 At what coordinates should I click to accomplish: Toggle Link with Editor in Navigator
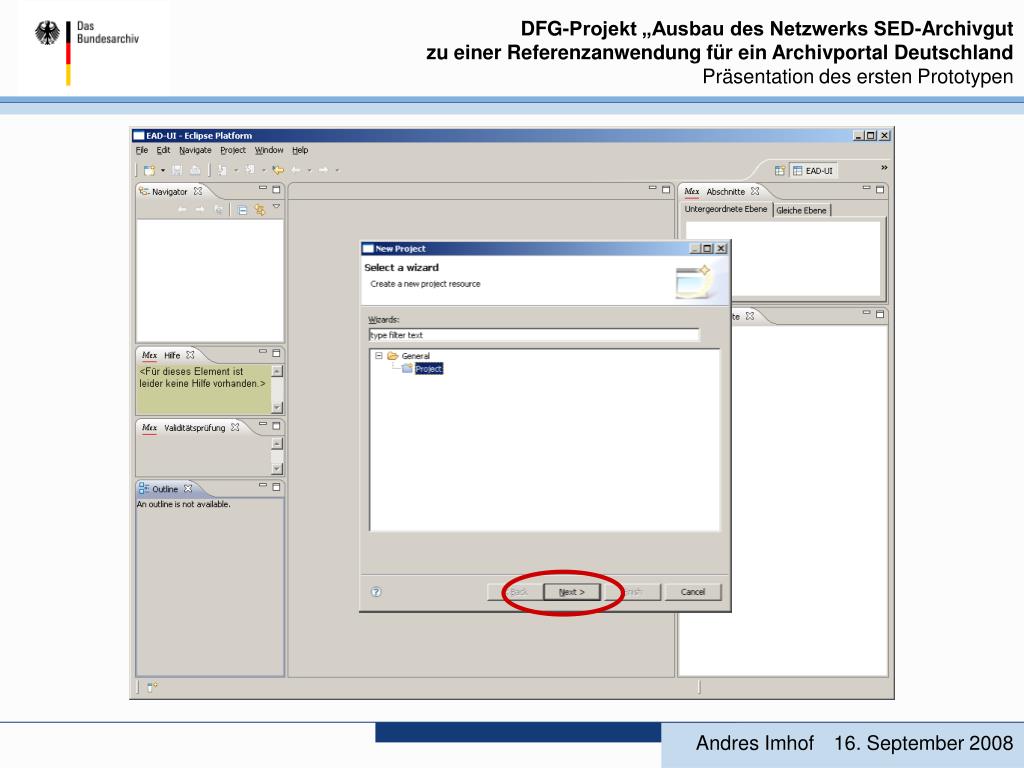260,210
